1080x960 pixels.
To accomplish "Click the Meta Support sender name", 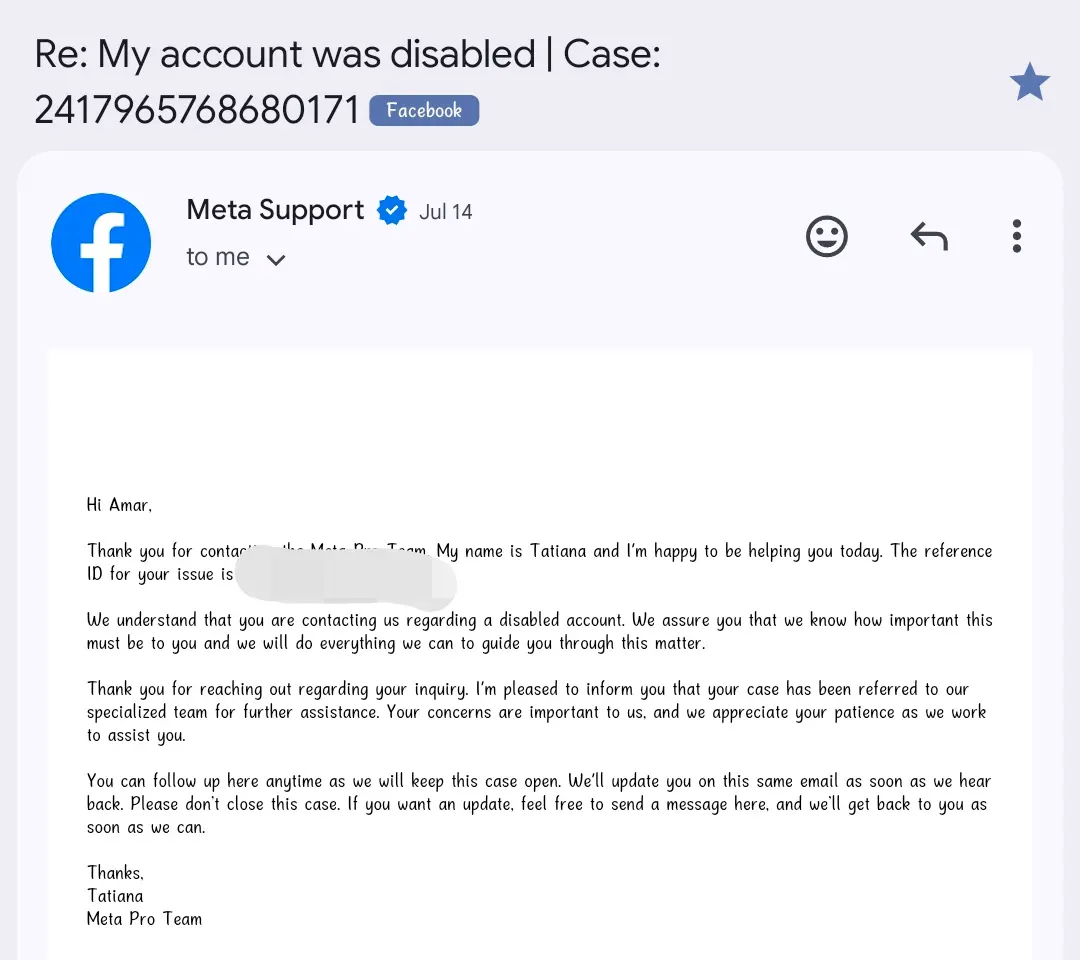I will (275, 209).
